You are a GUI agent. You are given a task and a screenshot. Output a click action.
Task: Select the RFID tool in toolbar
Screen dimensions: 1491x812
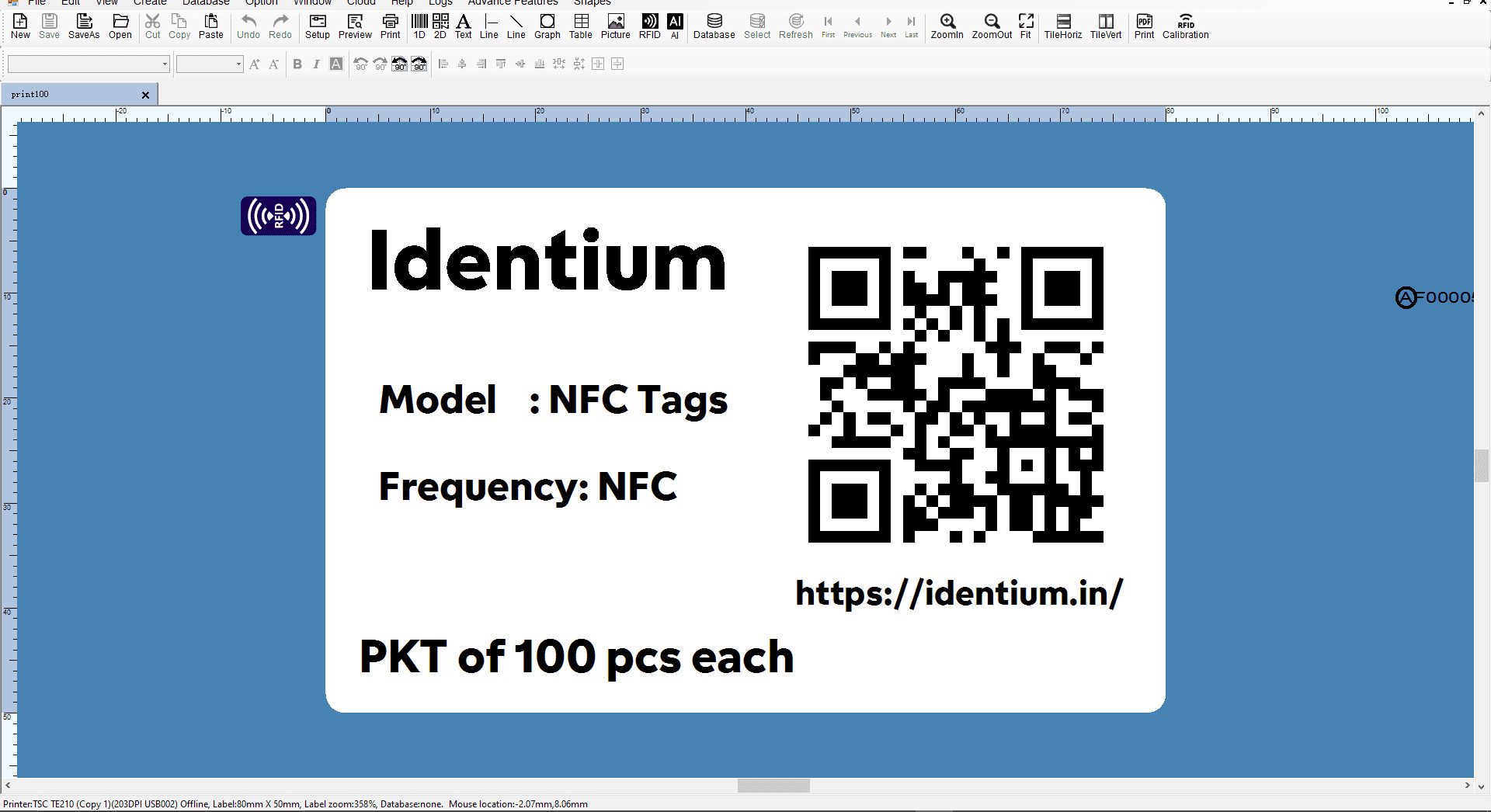point(650,26)
